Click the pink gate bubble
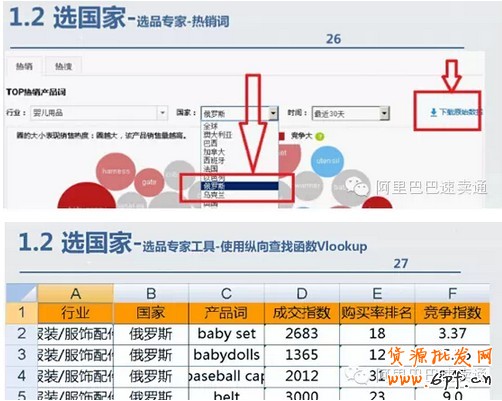The width and height of the screenshot is (502, 401). pos(149,183)
